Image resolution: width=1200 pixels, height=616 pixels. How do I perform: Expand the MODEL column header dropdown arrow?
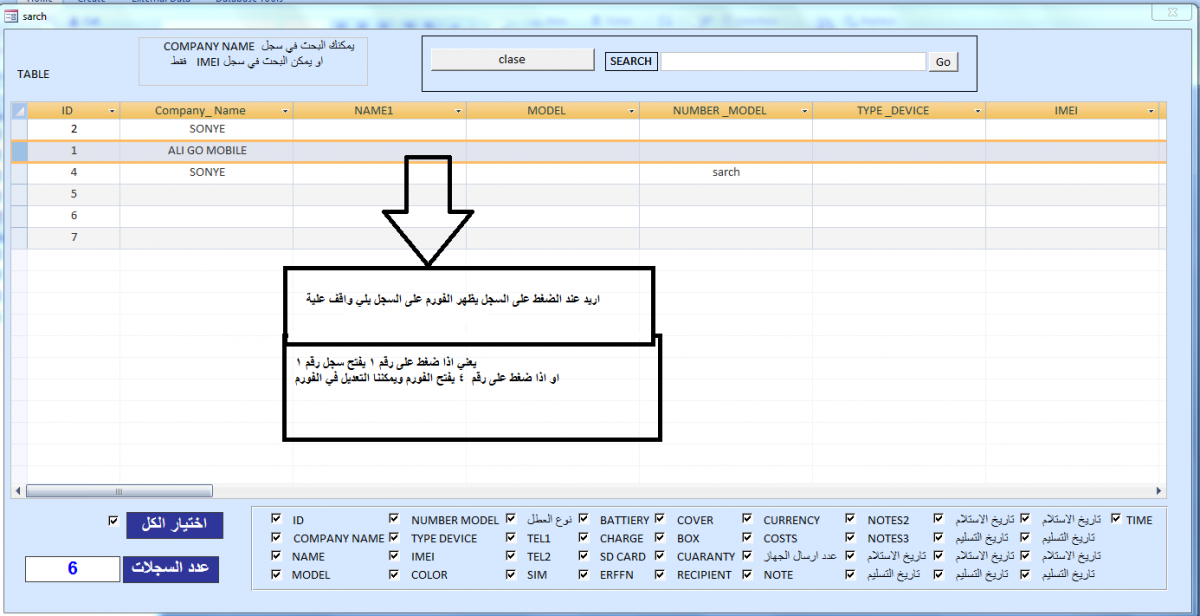point(631,111)
